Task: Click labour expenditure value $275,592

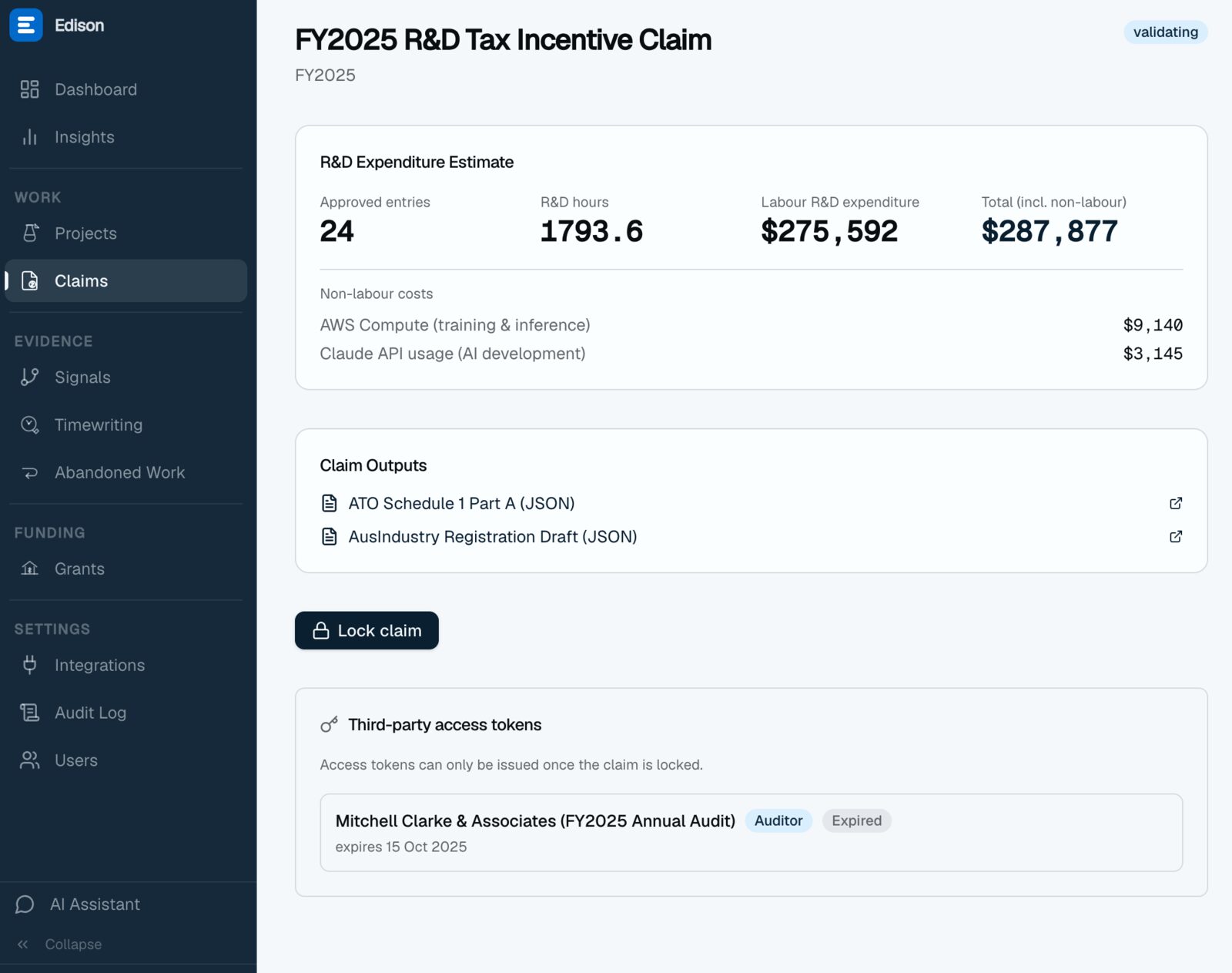Action: click(829, 231)
